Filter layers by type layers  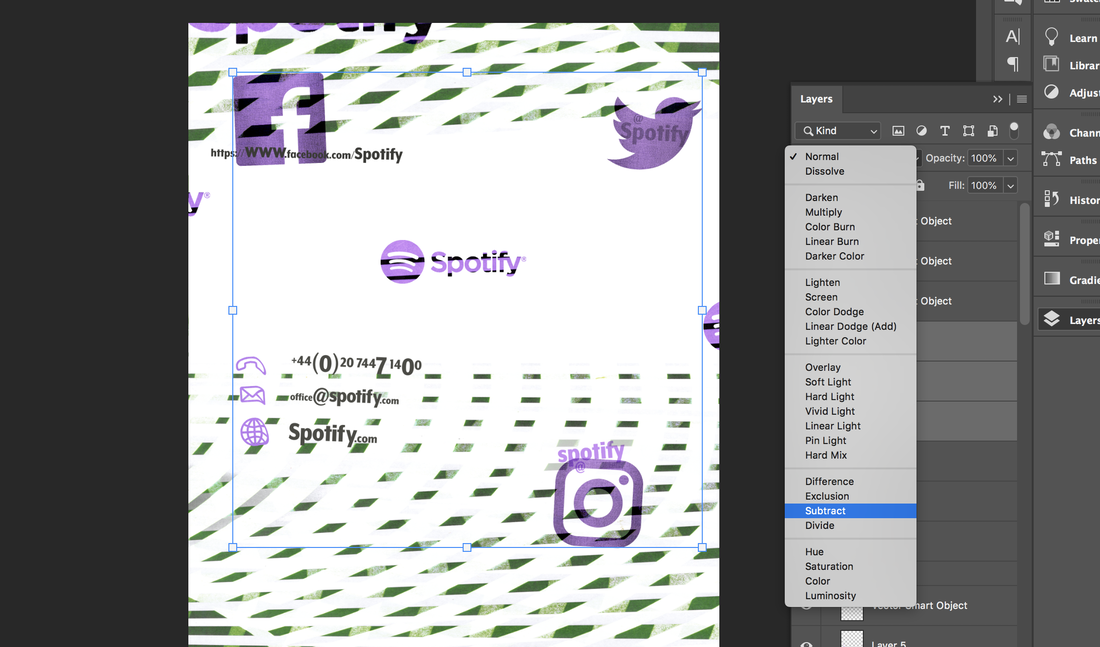point(945,131)
